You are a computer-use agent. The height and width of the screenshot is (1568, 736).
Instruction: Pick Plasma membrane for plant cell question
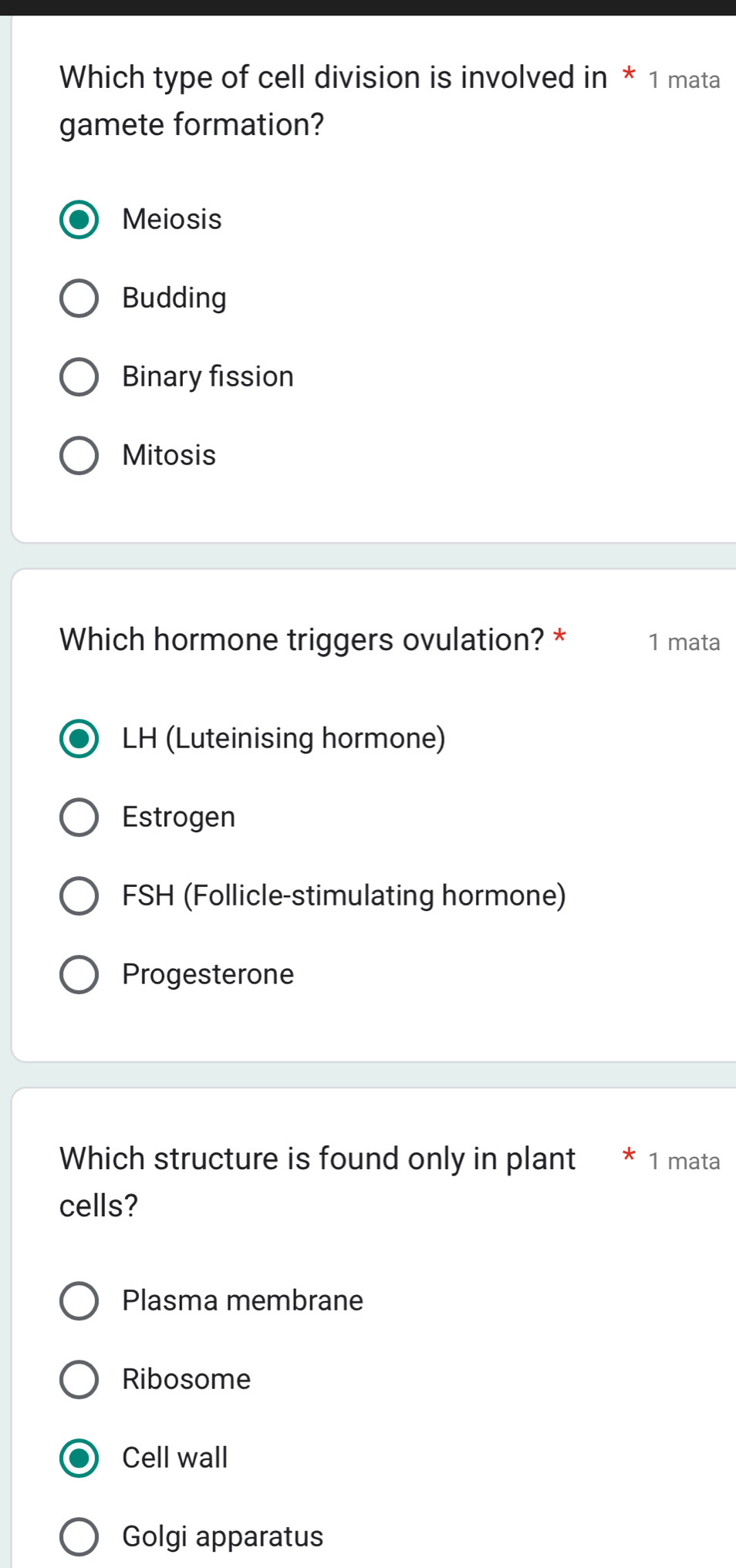[242, 1301]
